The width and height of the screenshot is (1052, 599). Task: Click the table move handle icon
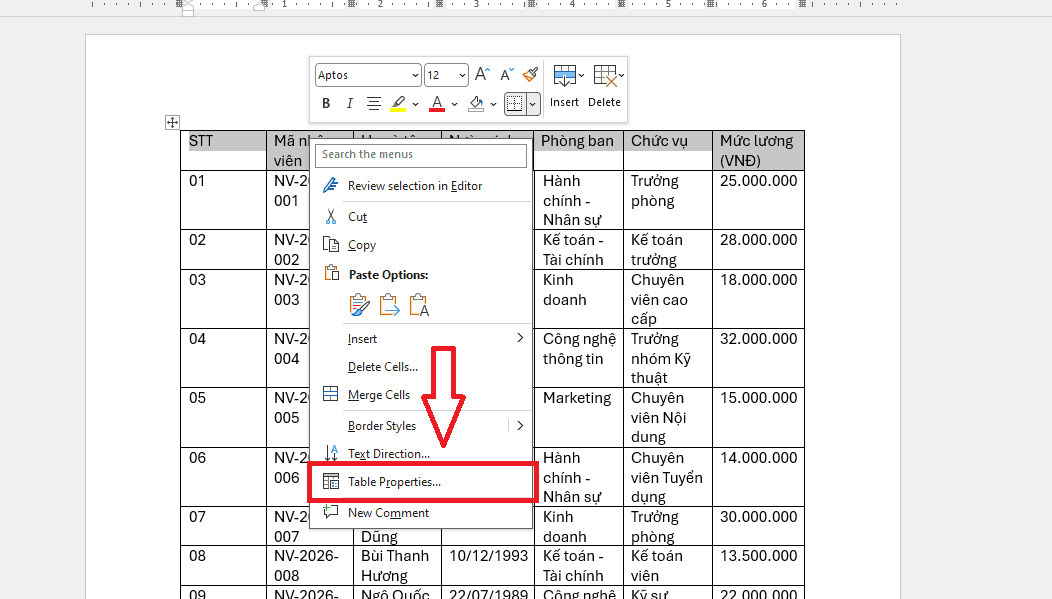[172, 122]
